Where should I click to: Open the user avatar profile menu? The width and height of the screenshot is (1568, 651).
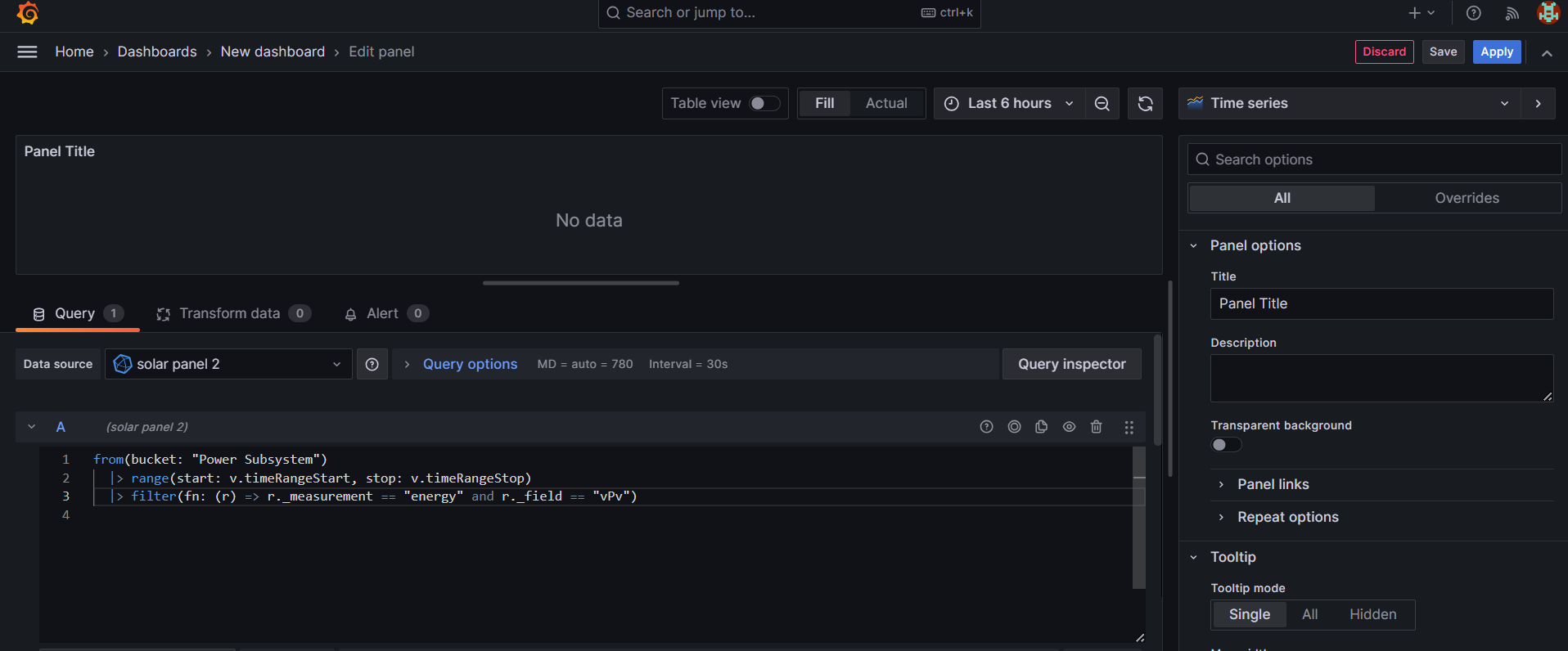point(1548,13)
